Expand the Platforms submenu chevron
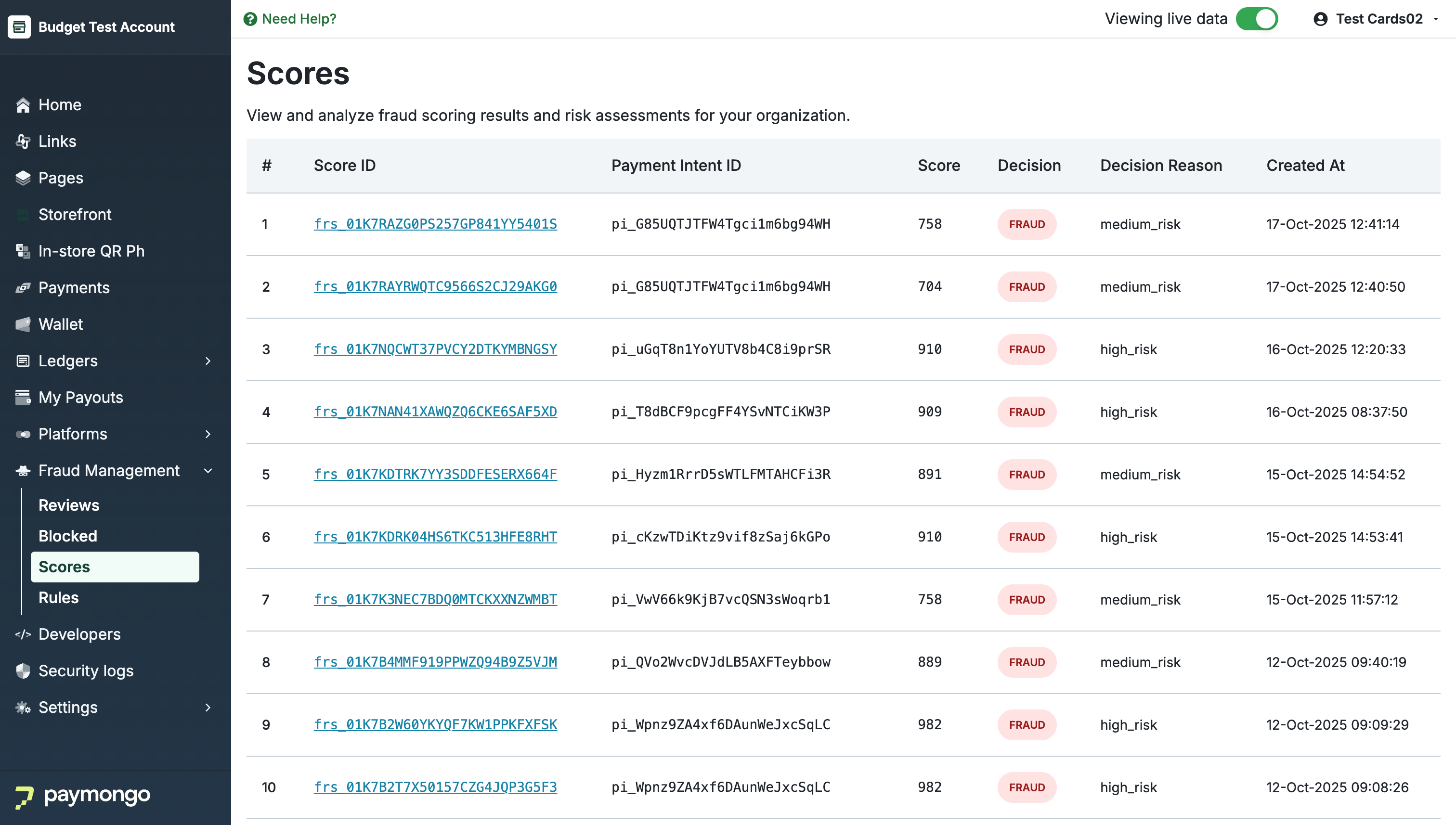This screenshot has height=825, width=1456. point(208,434)
